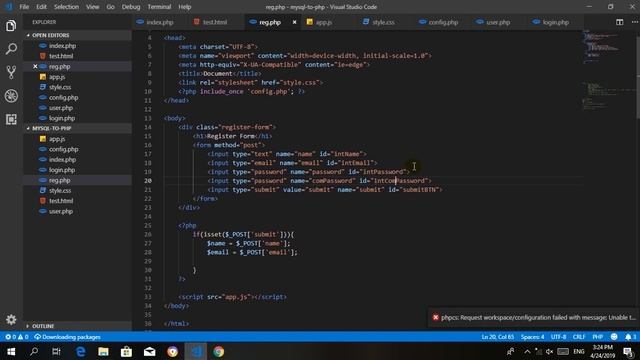Close the reg.php editor tab
The width and height of the screenshot is (640, 360).
pos(294,22)
